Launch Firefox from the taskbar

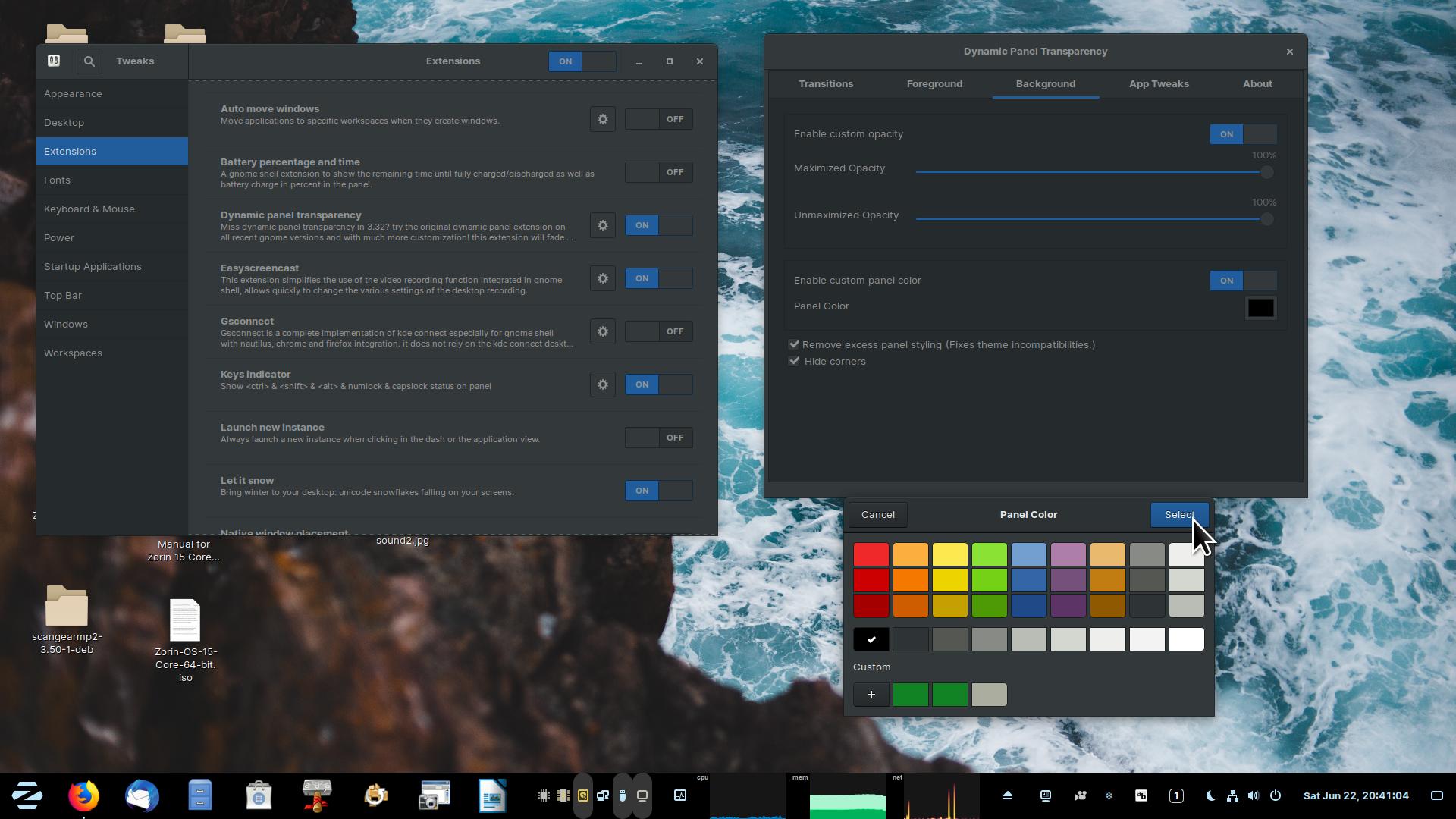pyautogui.click(x=83, y=795)
